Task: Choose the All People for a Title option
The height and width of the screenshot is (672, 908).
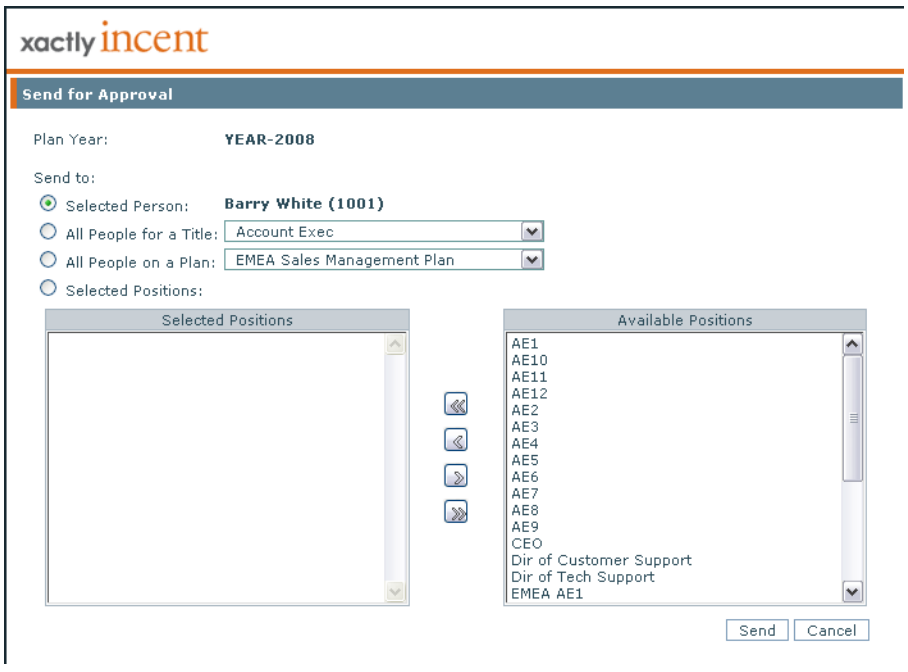Action: 48,232
